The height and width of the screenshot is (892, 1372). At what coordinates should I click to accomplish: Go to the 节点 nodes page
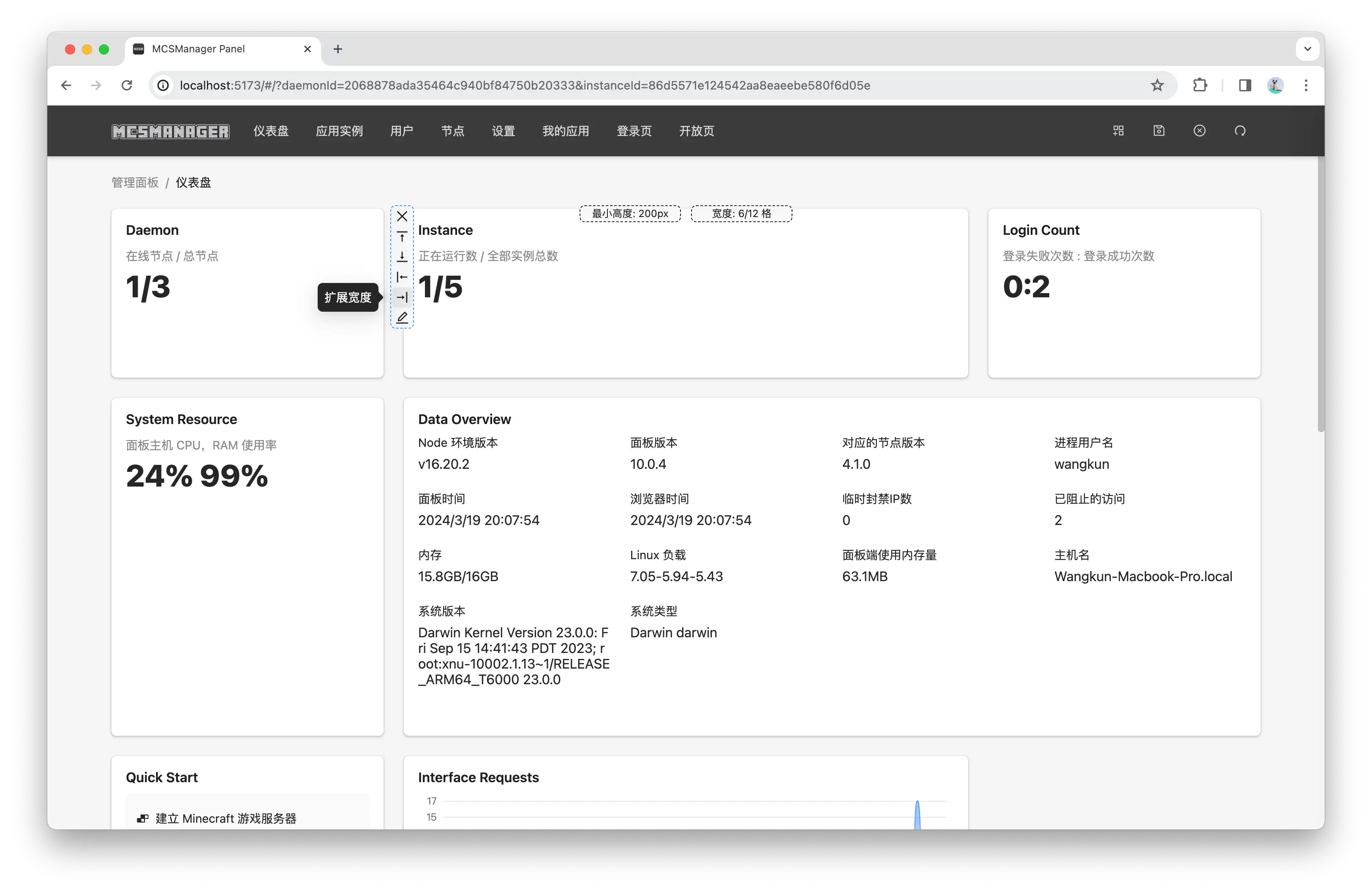point(452,131)
